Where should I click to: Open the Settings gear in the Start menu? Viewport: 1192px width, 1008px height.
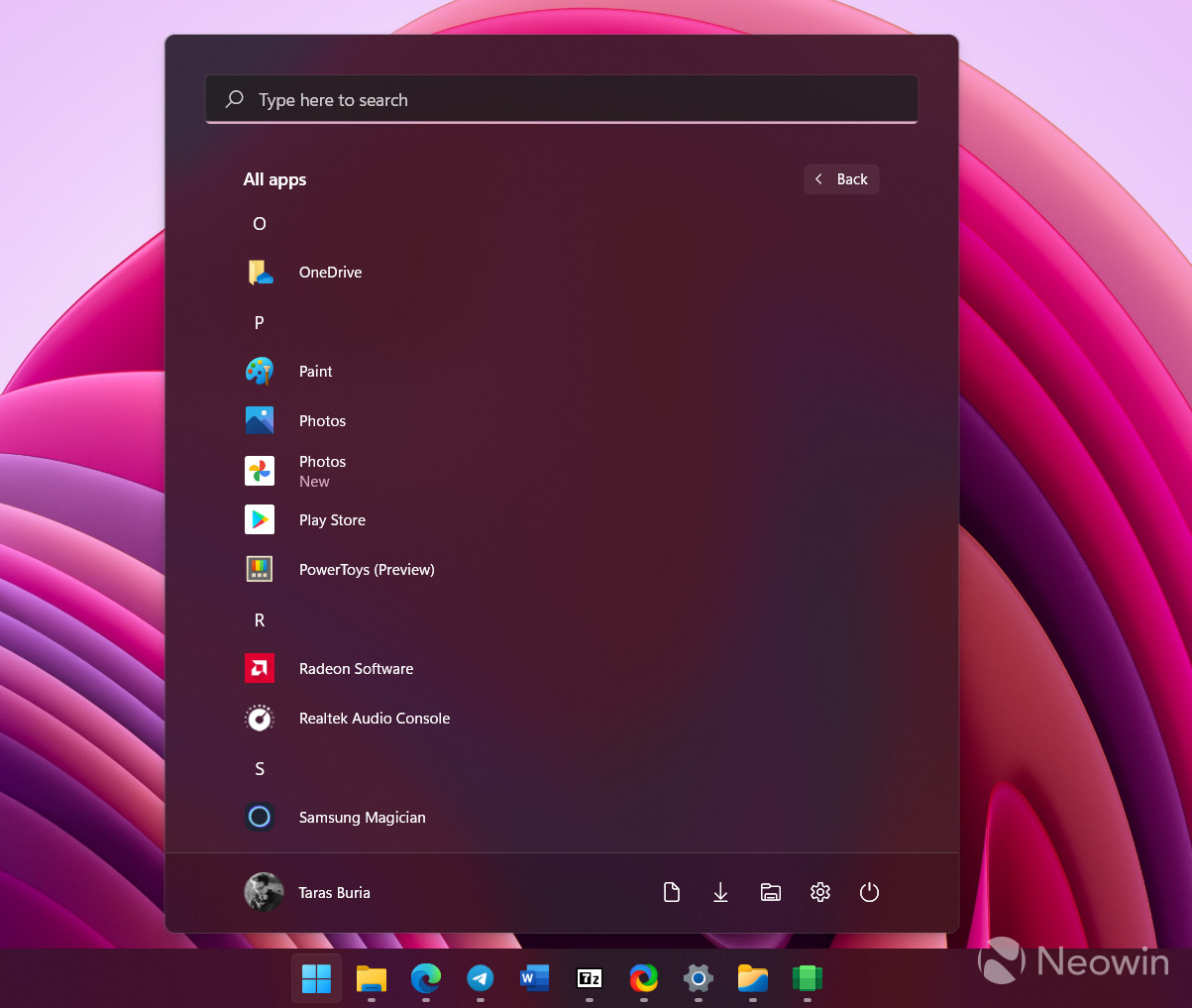point(819,892)
